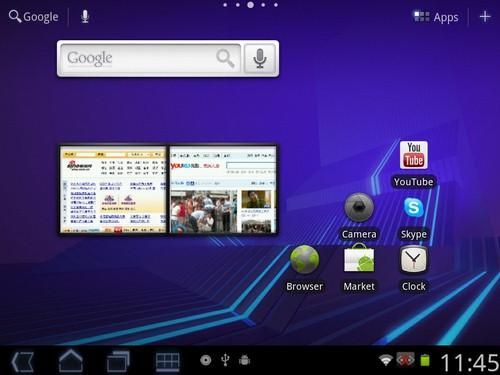Open the Android Market app

[359, 268]
